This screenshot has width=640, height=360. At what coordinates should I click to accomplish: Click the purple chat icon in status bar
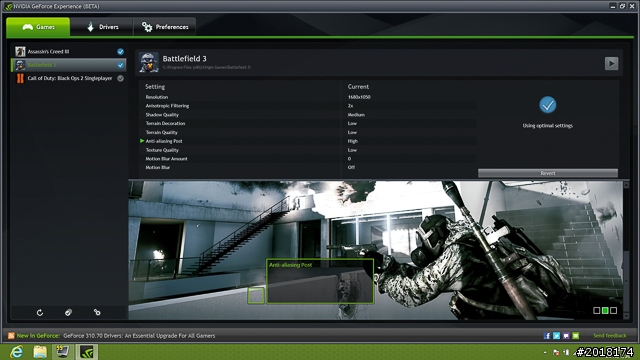(x=566, y=336)
